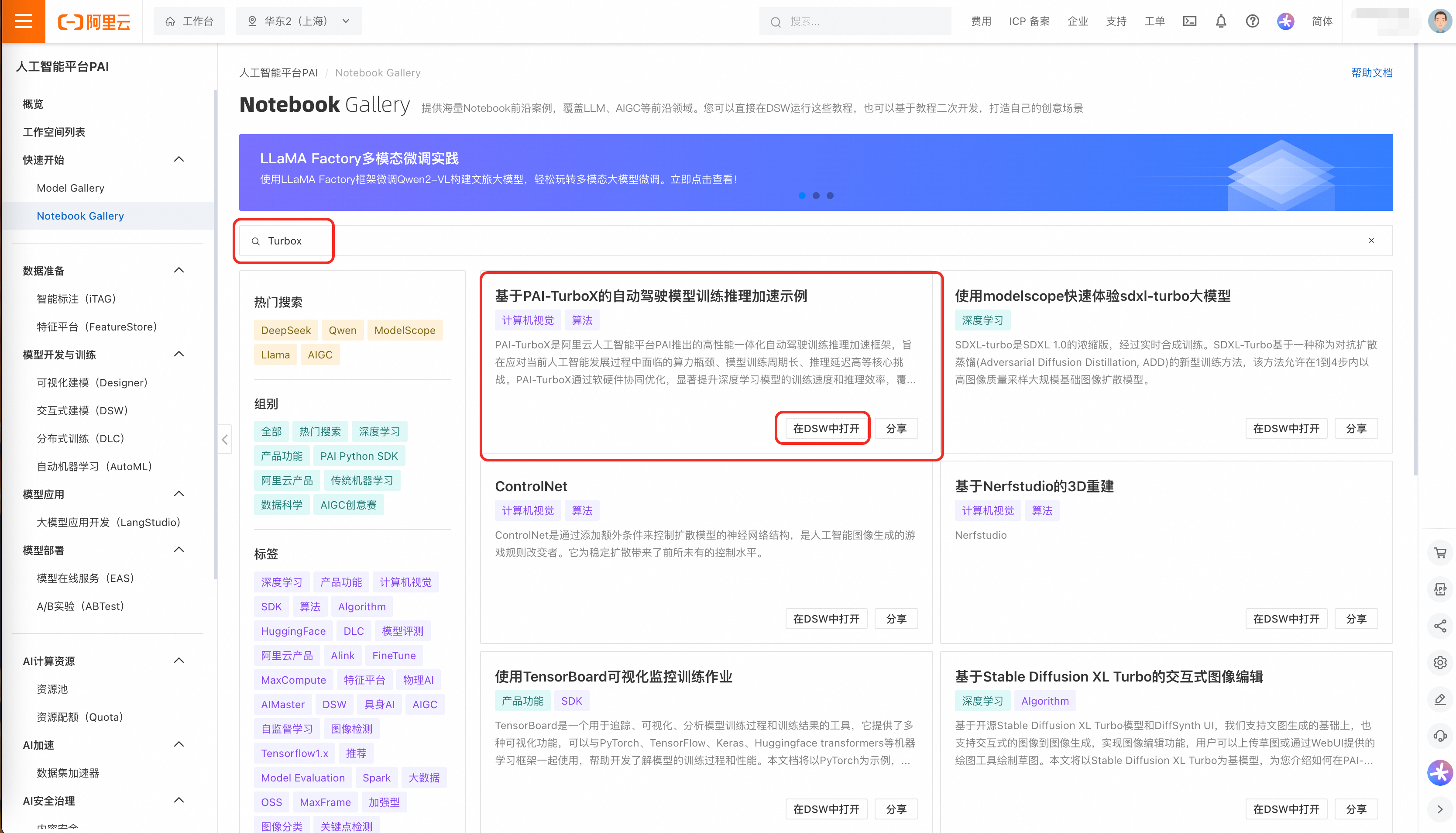Click the headset support icon in right rail
Screen dimensions: 1456x833
(x=1440, y=736)
